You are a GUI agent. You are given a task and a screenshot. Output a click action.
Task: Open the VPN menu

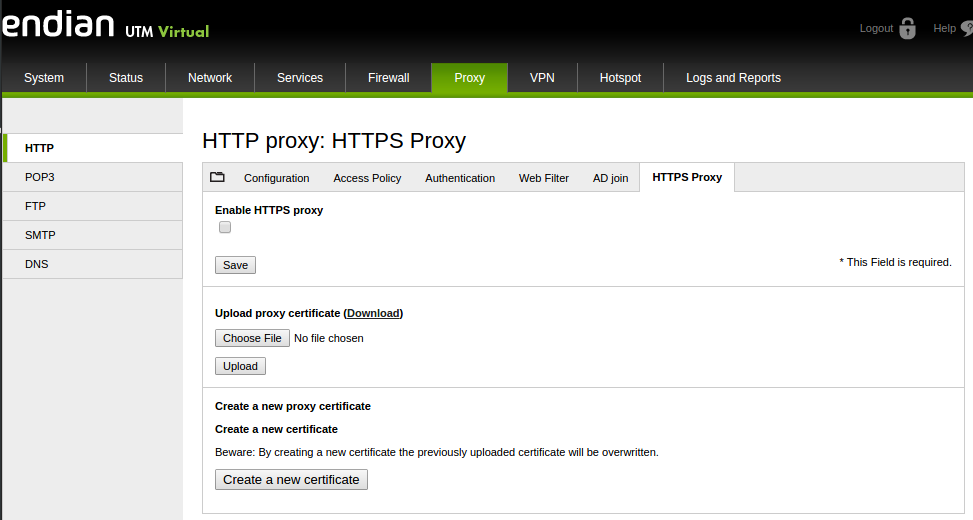[542, 78]
